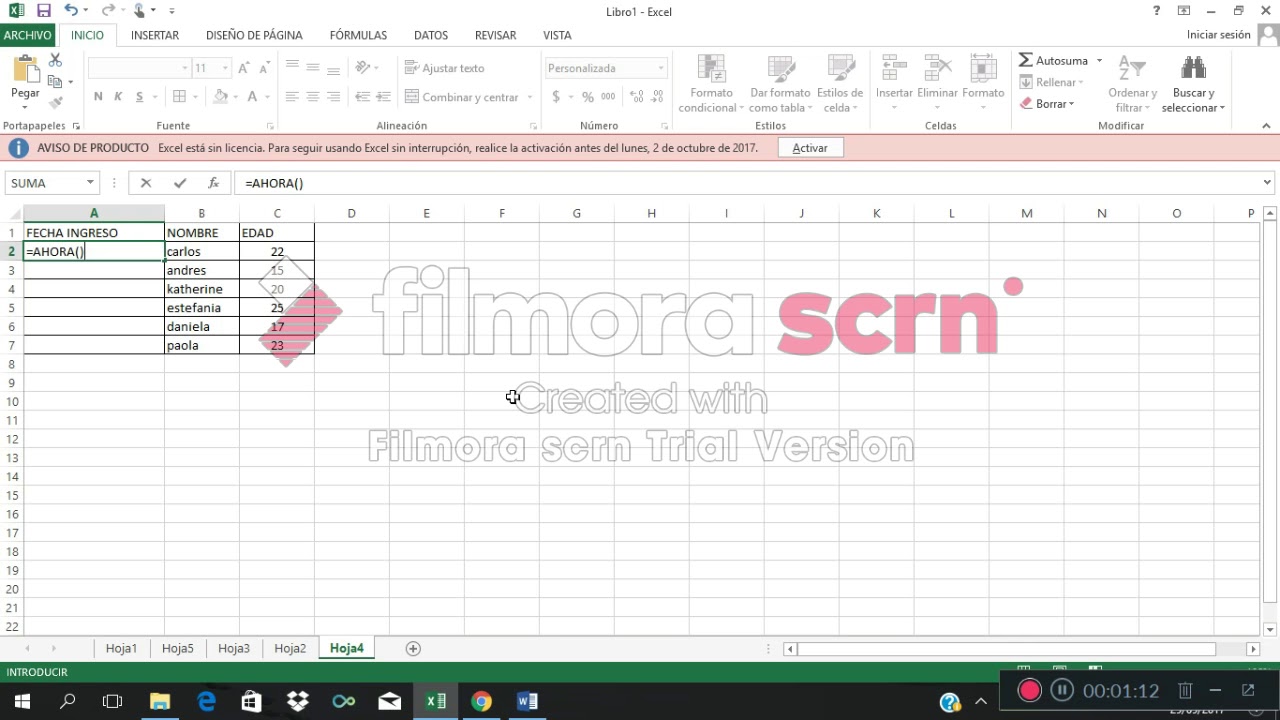Click the Insertar cells icon
Viewport: 1280px width, 720px height.
[894, 68]
